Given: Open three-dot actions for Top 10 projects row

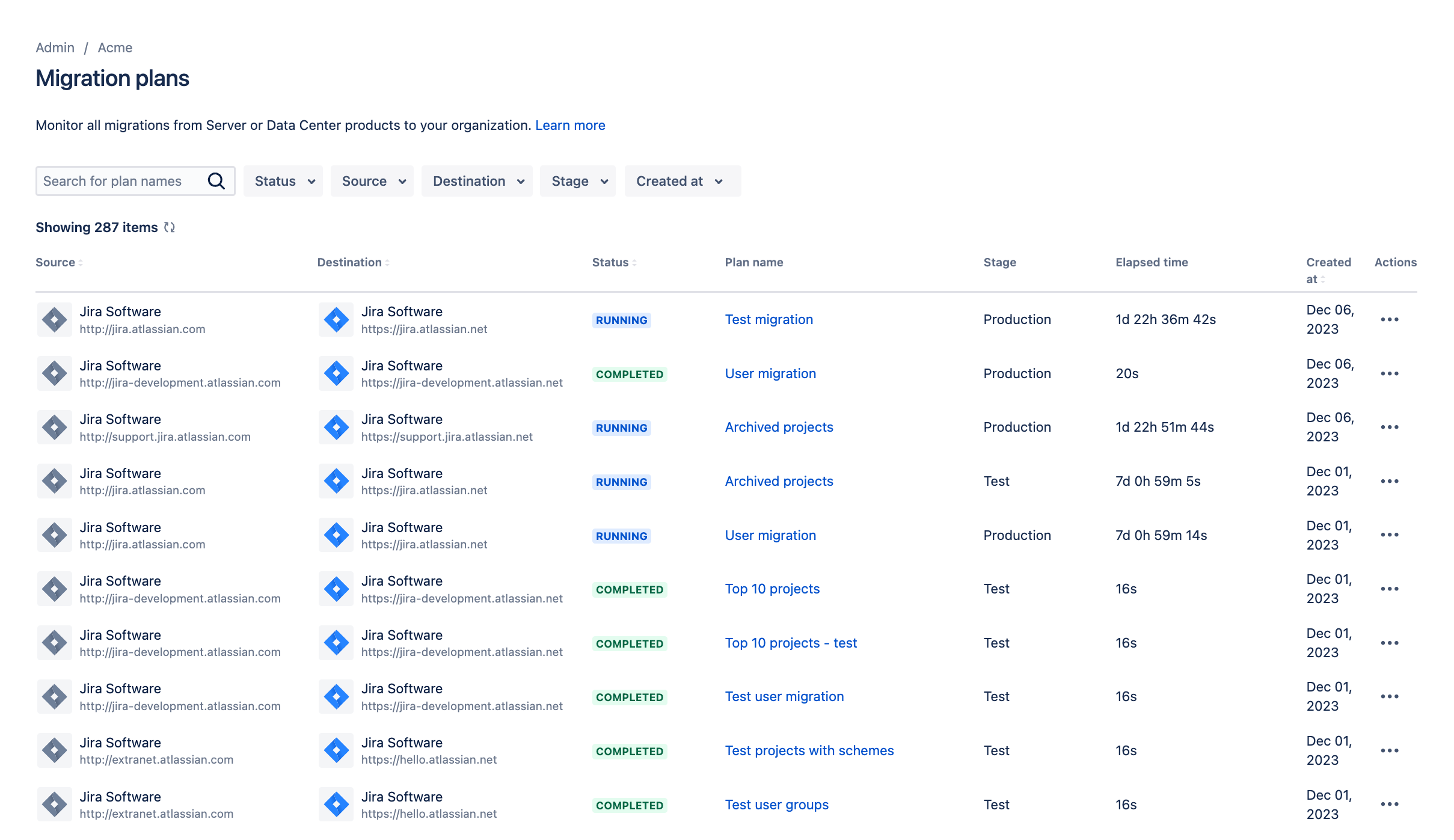Looking at the screenshot, I should pos(1389,589).
